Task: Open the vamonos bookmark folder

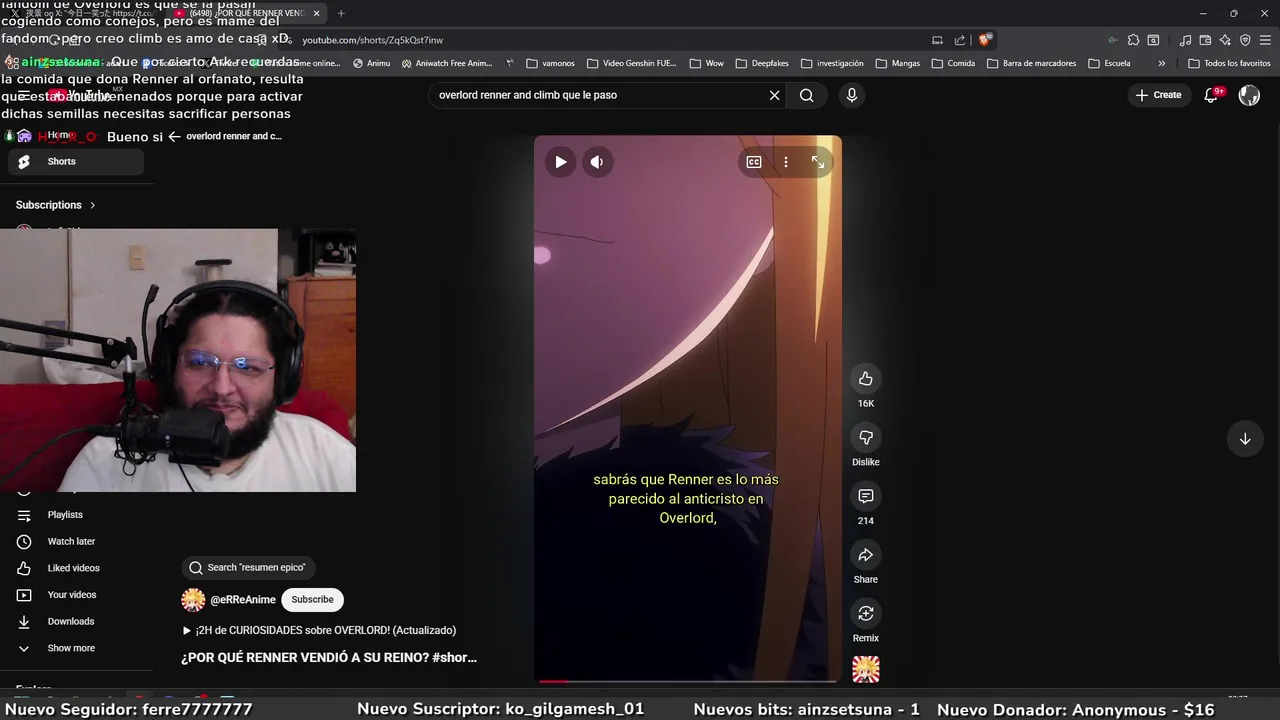Action: point(551,63)
